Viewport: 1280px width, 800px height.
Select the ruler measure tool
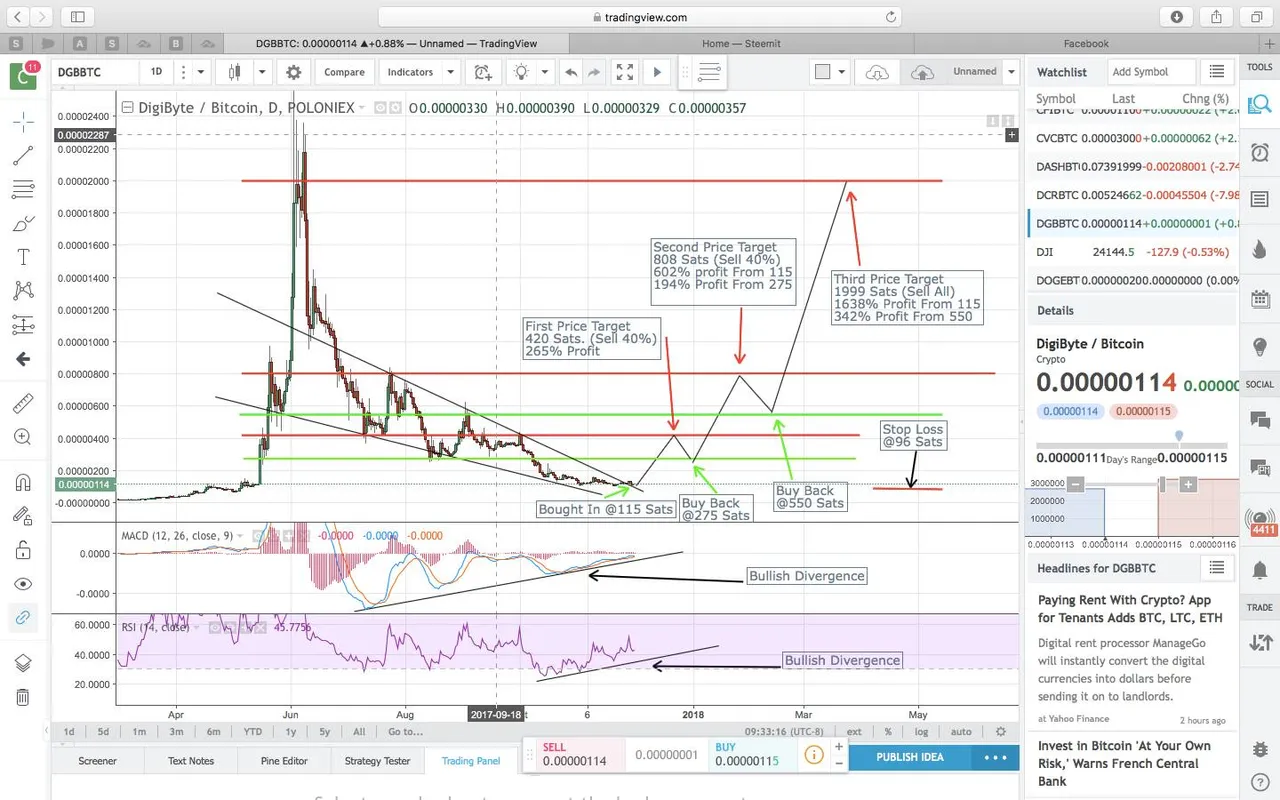[x=23, y=404]
